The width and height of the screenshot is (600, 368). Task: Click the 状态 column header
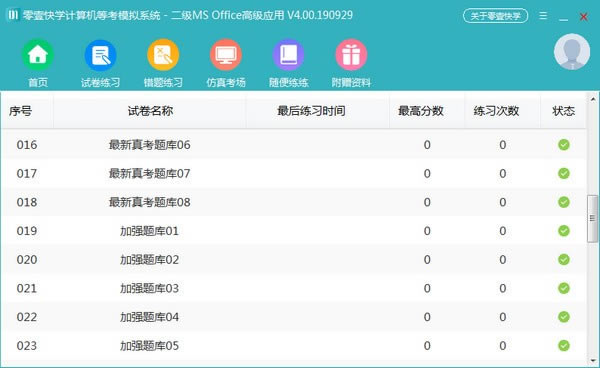[x=563, y=111]
